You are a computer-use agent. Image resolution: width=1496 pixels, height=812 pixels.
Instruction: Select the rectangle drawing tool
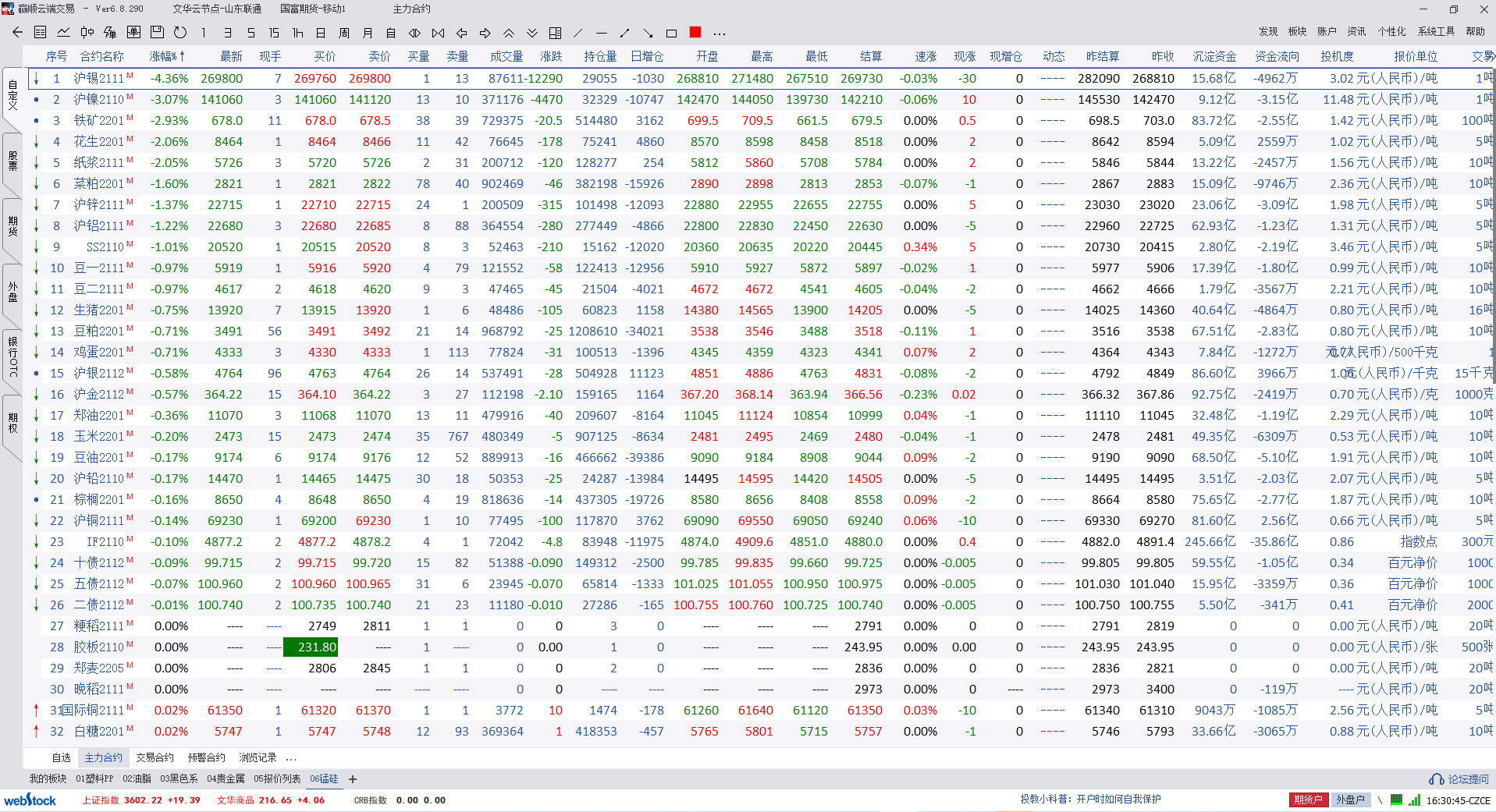point(671,33)
